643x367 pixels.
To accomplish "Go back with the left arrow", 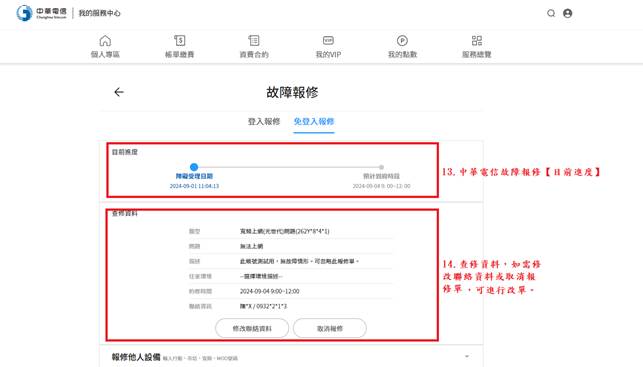I will click(119, 92).
